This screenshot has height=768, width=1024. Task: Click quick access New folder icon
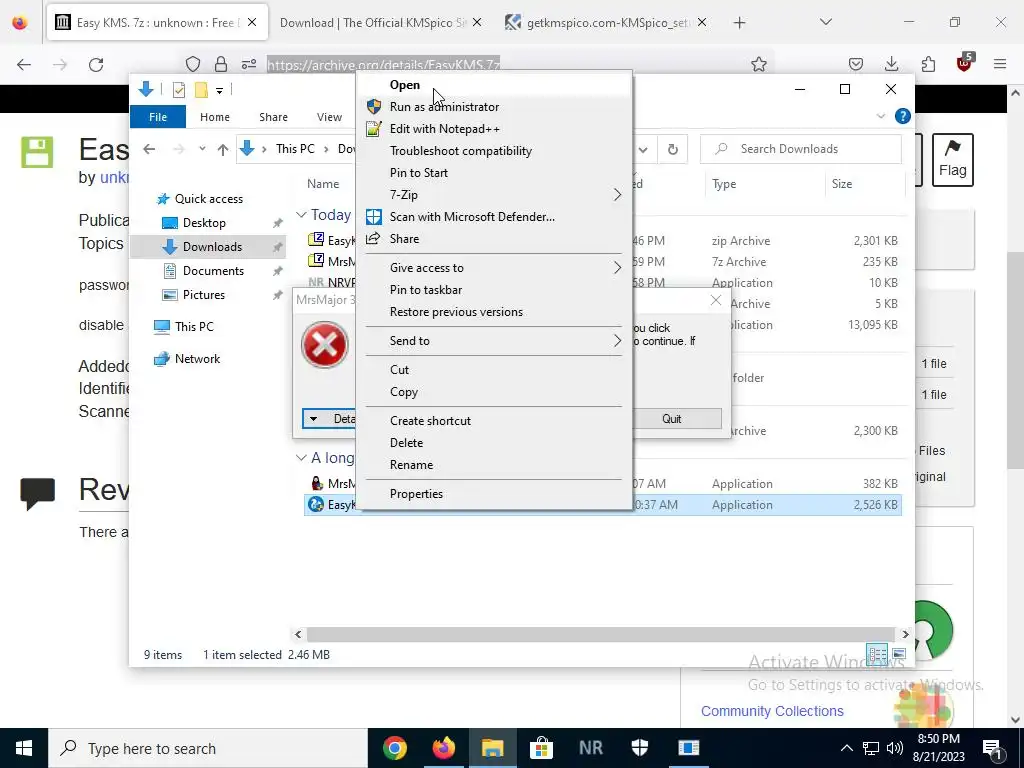pos(201,90)
